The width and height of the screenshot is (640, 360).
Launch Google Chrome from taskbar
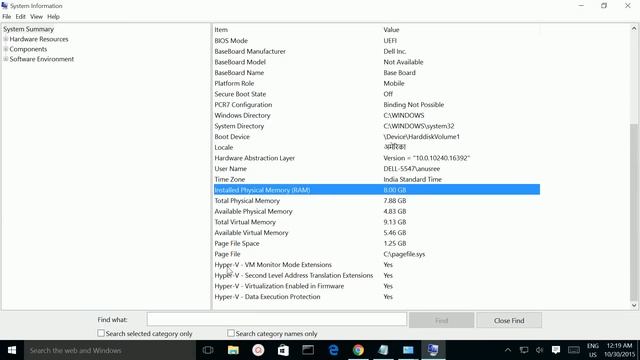coord(358,350)
